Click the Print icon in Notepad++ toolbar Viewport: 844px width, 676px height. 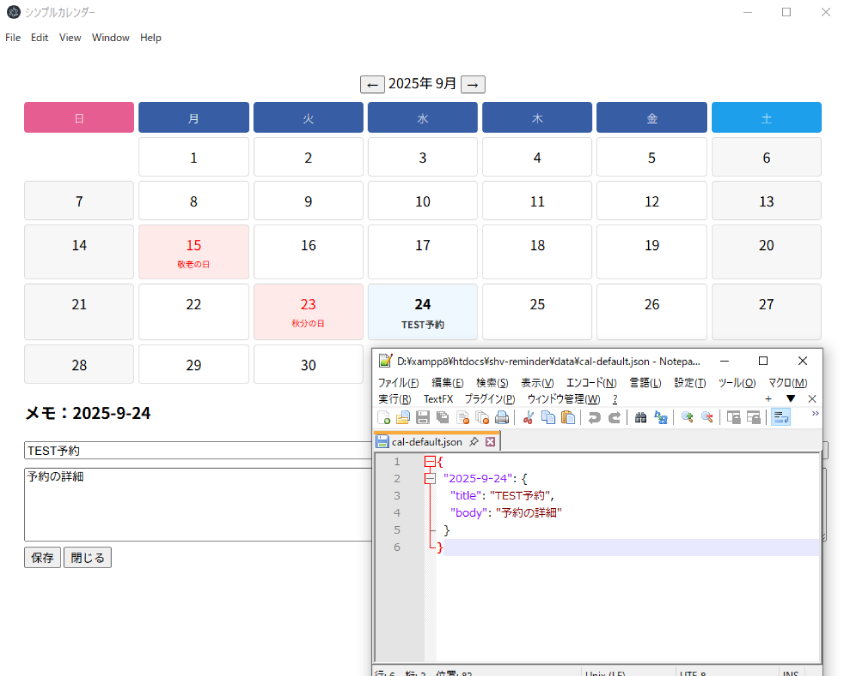click(502, 418)
